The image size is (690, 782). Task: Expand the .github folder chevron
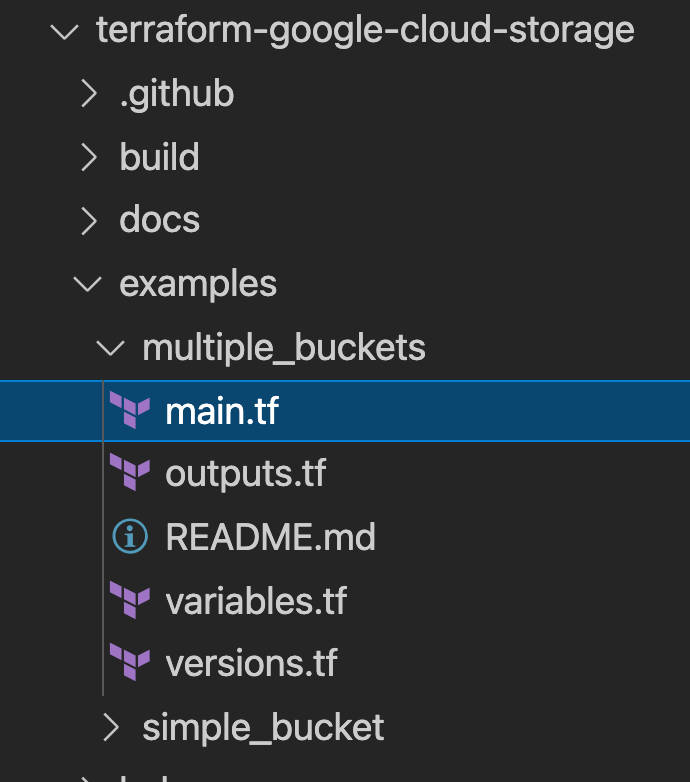89,94
